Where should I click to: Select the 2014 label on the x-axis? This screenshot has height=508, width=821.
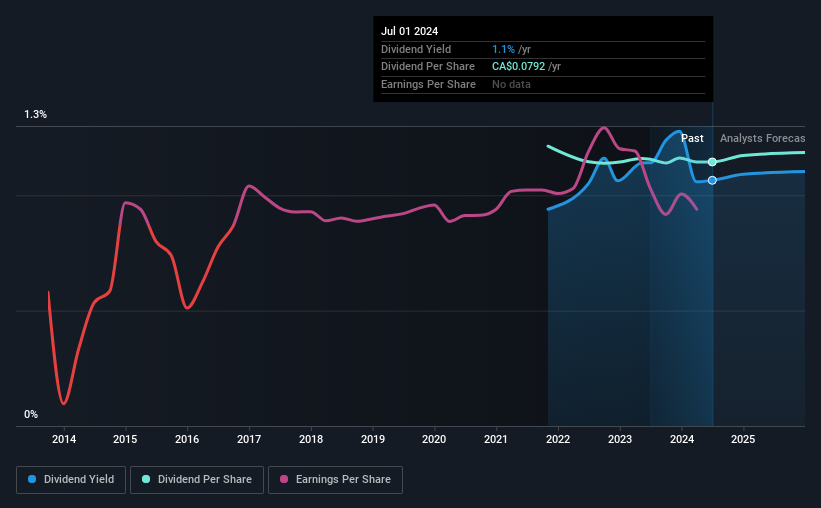click(x=64, y=439)
